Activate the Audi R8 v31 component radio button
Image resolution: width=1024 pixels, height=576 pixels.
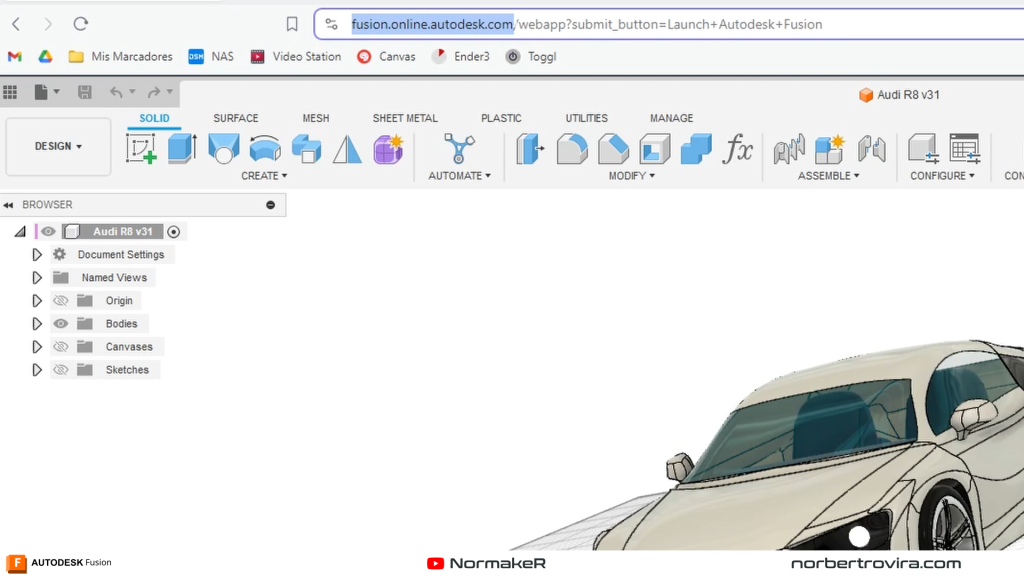pos(174,232)
